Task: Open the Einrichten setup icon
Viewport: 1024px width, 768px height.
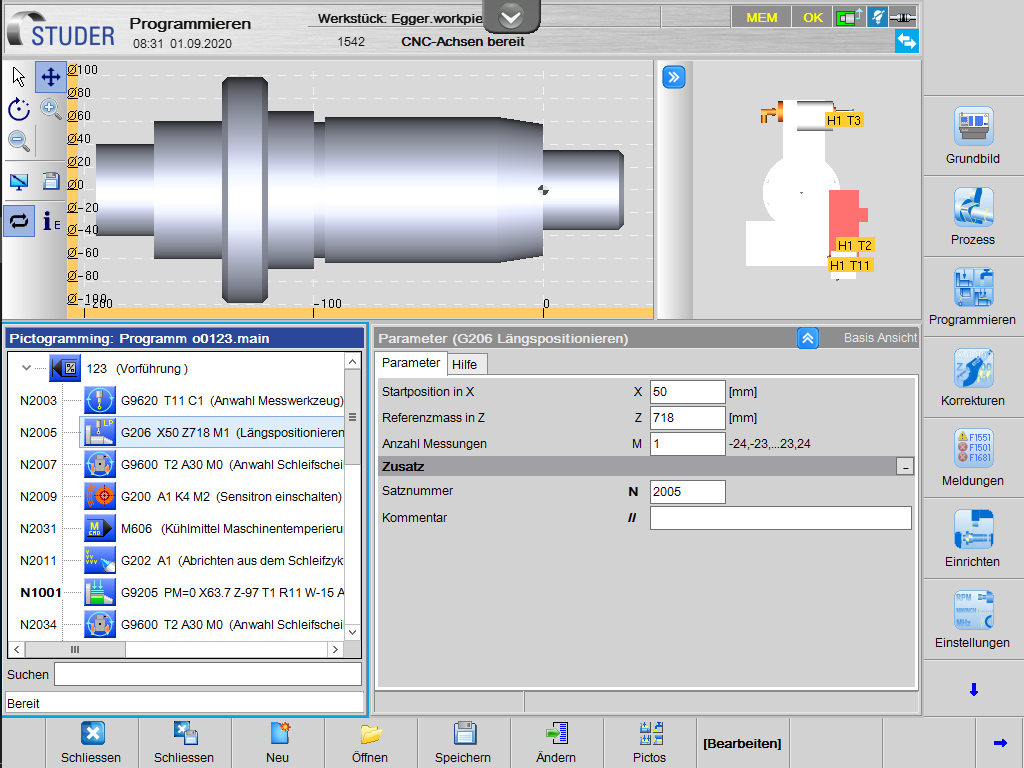Action: tap(972, 531)
